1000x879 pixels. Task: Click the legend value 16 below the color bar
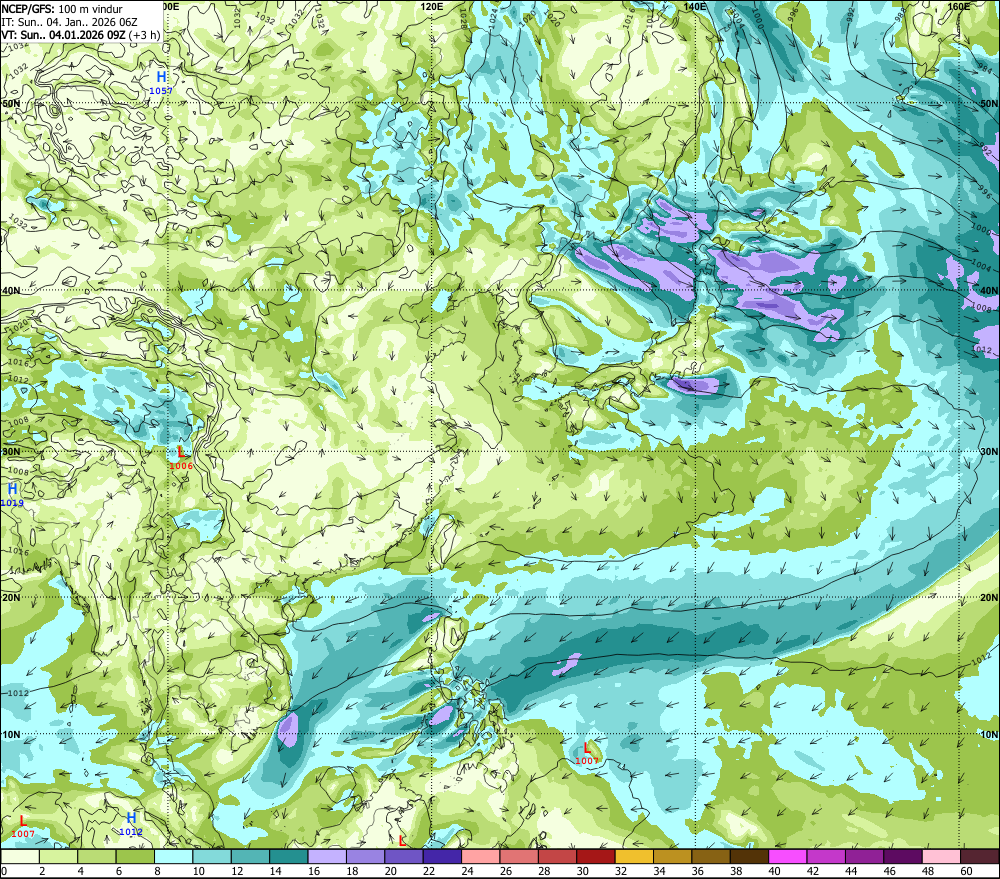pyautogui.click(x=314, y=871)
